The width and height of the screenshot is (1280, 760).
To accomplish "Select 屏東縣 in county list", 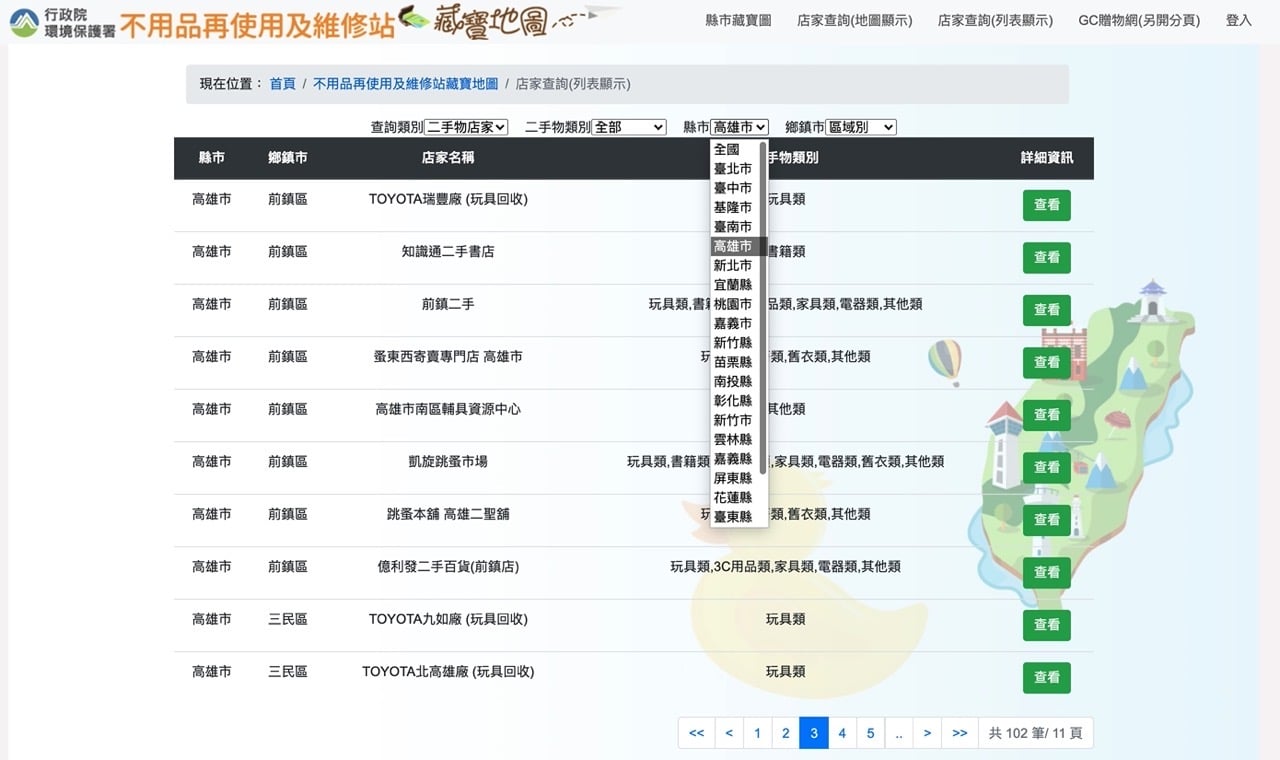I will click(x=735, y=478).
